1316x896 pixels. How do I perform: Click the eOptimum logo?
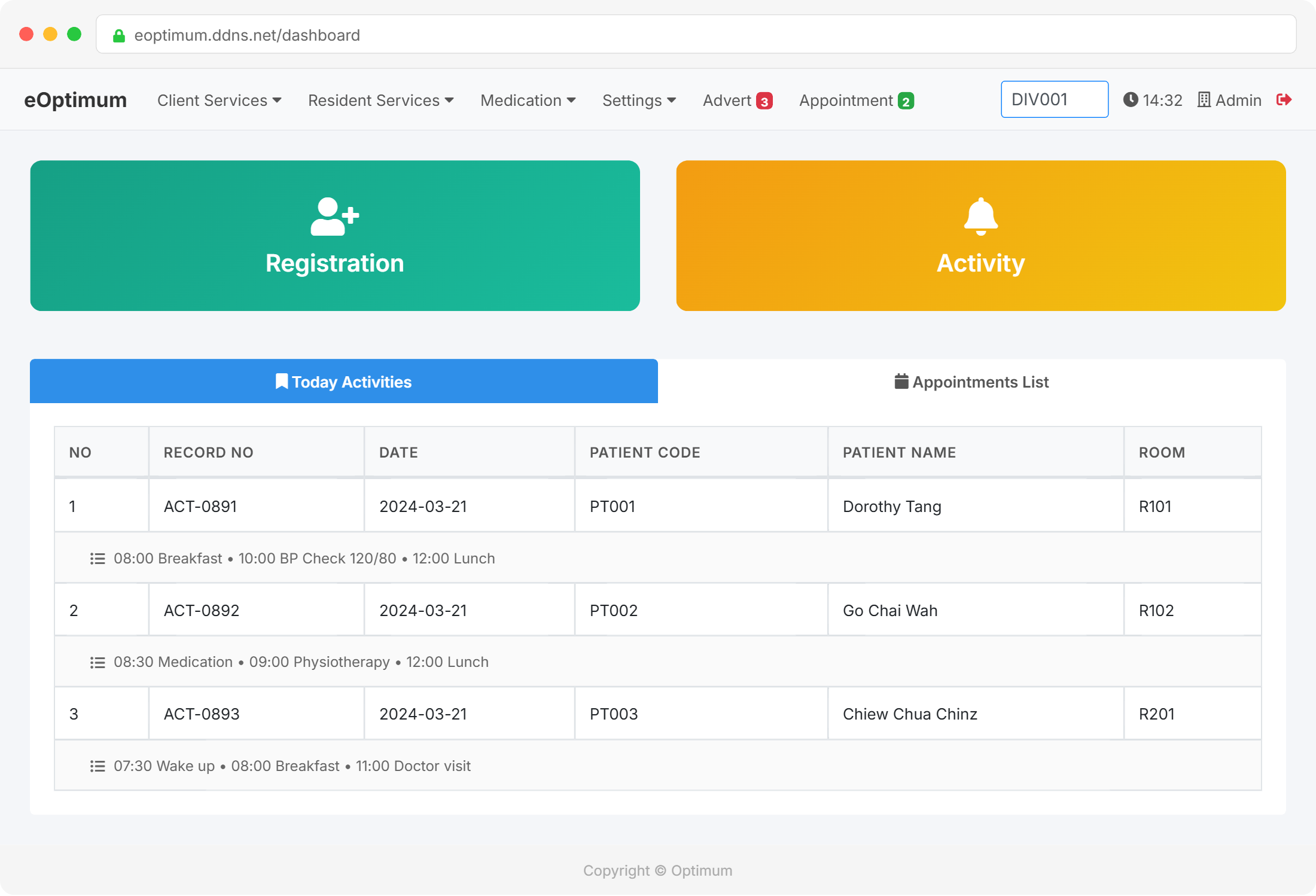tap(75, 99)
